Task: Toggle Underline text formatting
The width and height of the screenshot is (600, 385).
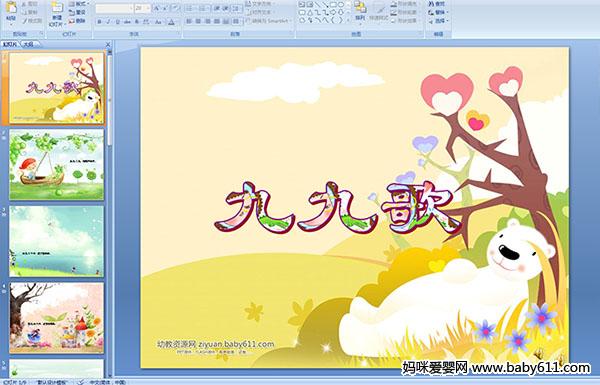Action: coord(117,22)
